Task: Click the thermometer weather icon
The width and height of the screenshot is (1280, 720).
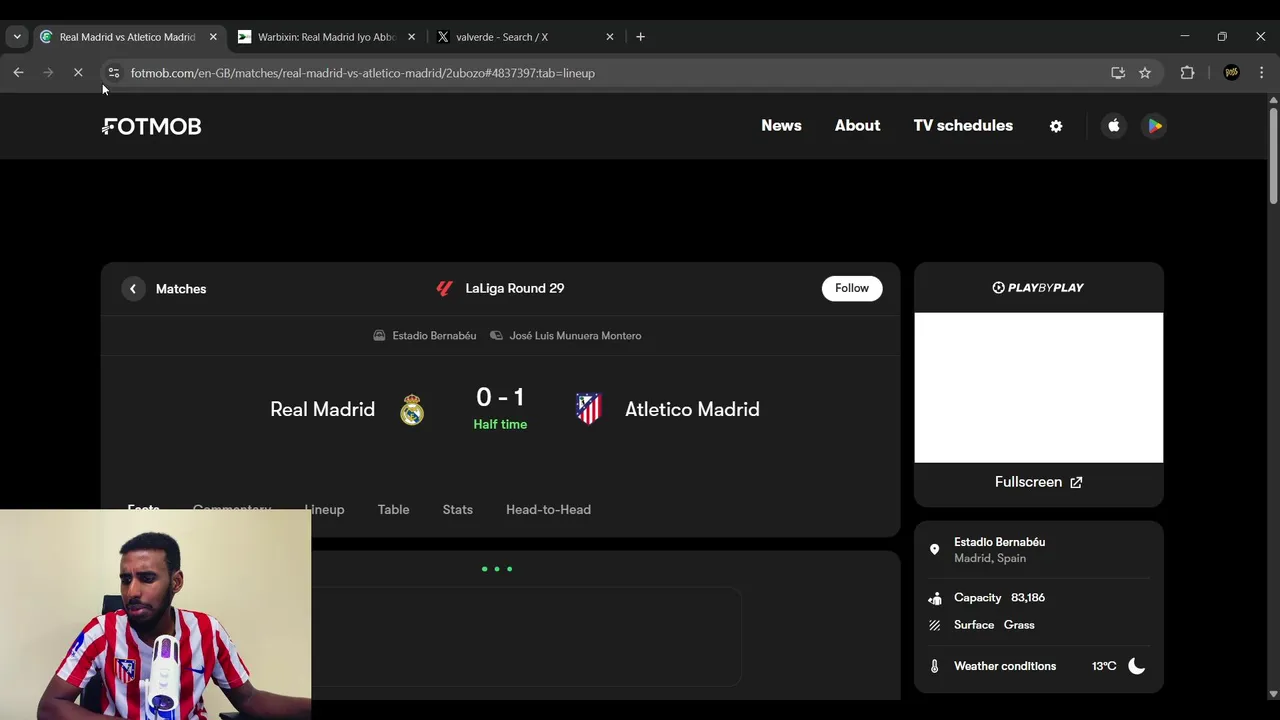Action: [935, 666]
